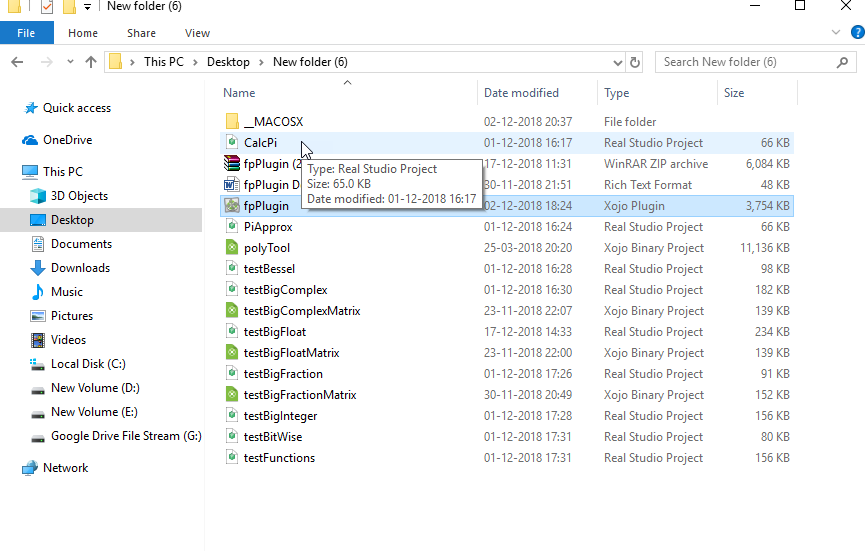Sort by the Size column header
This screenshot has width=865, height=551.
pos(734,93)
